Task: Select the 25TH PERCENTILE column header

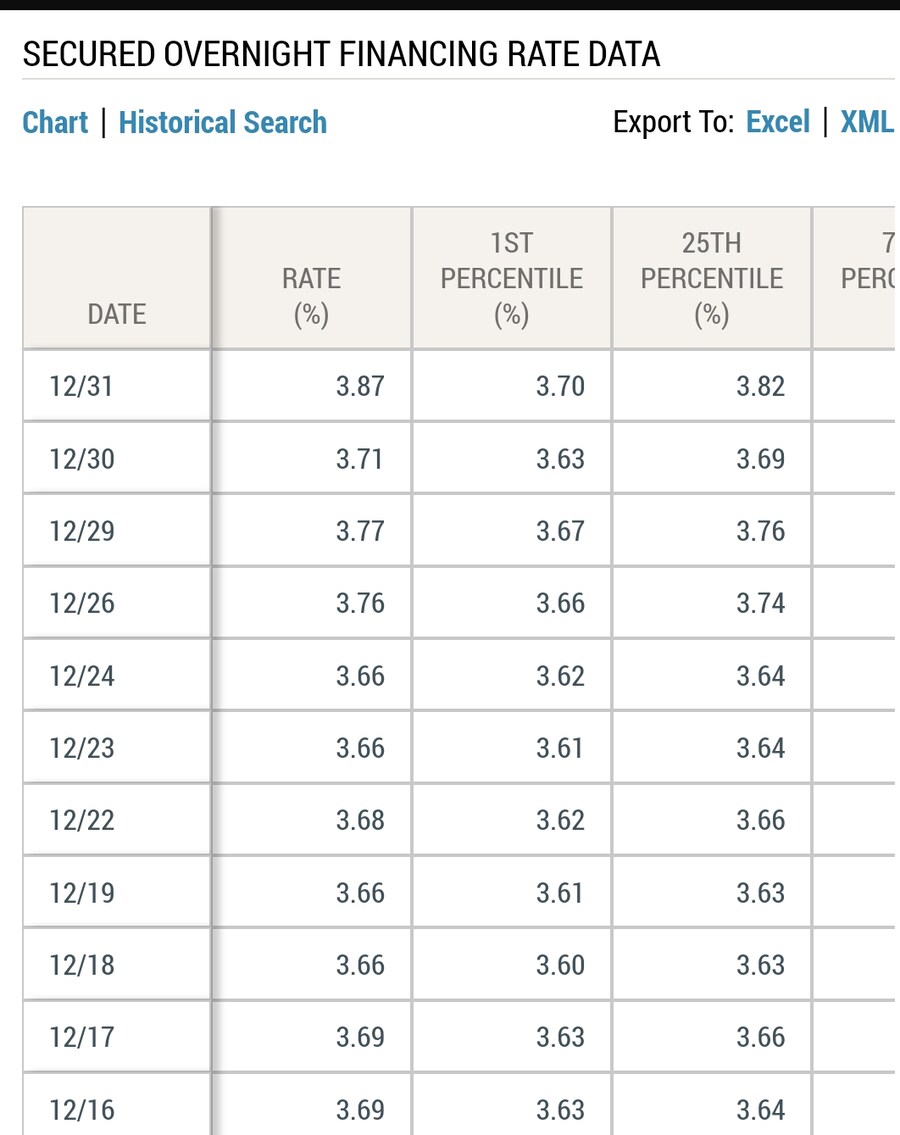Action: pos(711,278)
